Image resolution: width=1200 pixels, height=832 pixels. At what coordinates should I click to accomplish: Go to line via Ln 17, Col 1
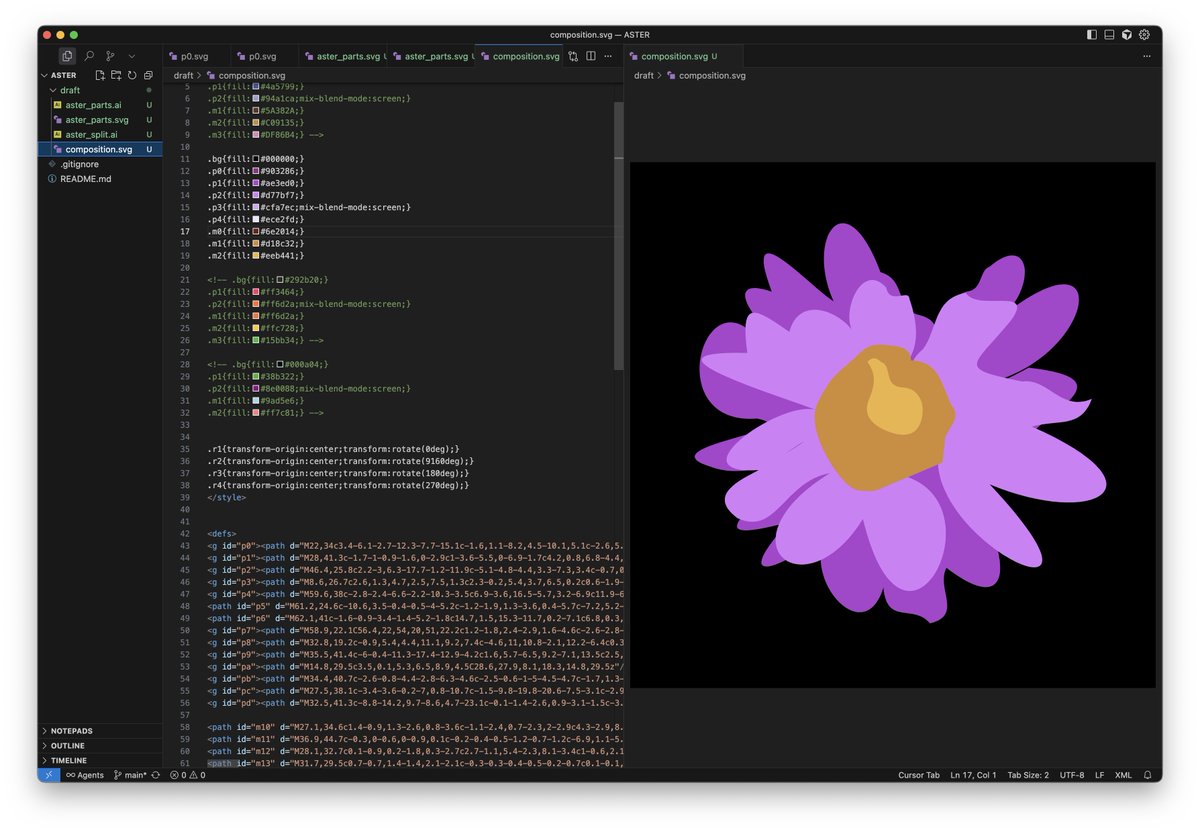(x=973, y=775)
